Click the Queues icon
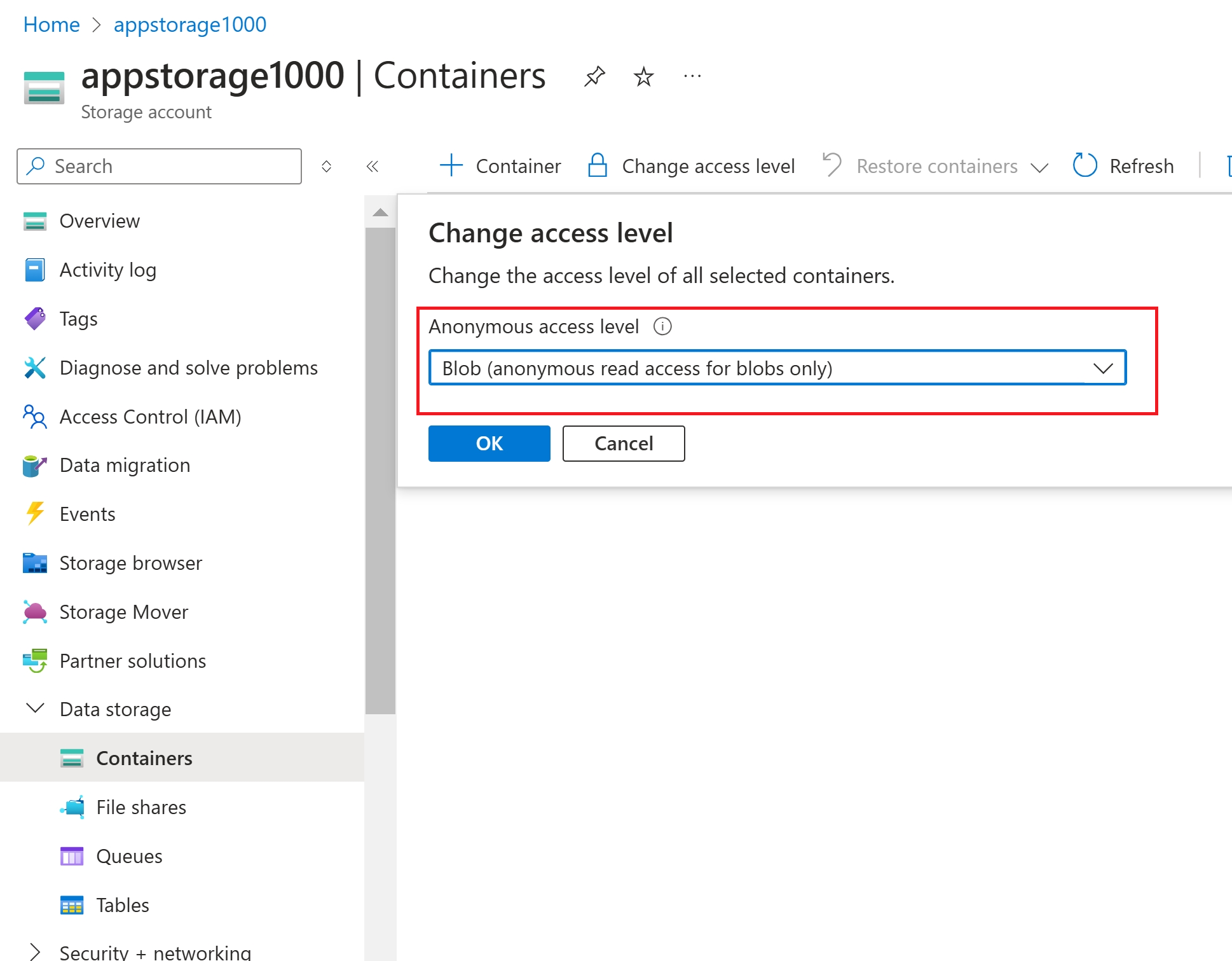The height and width of the screenshot is (961, 1232). pyautogui.click(x=72, y=856)
